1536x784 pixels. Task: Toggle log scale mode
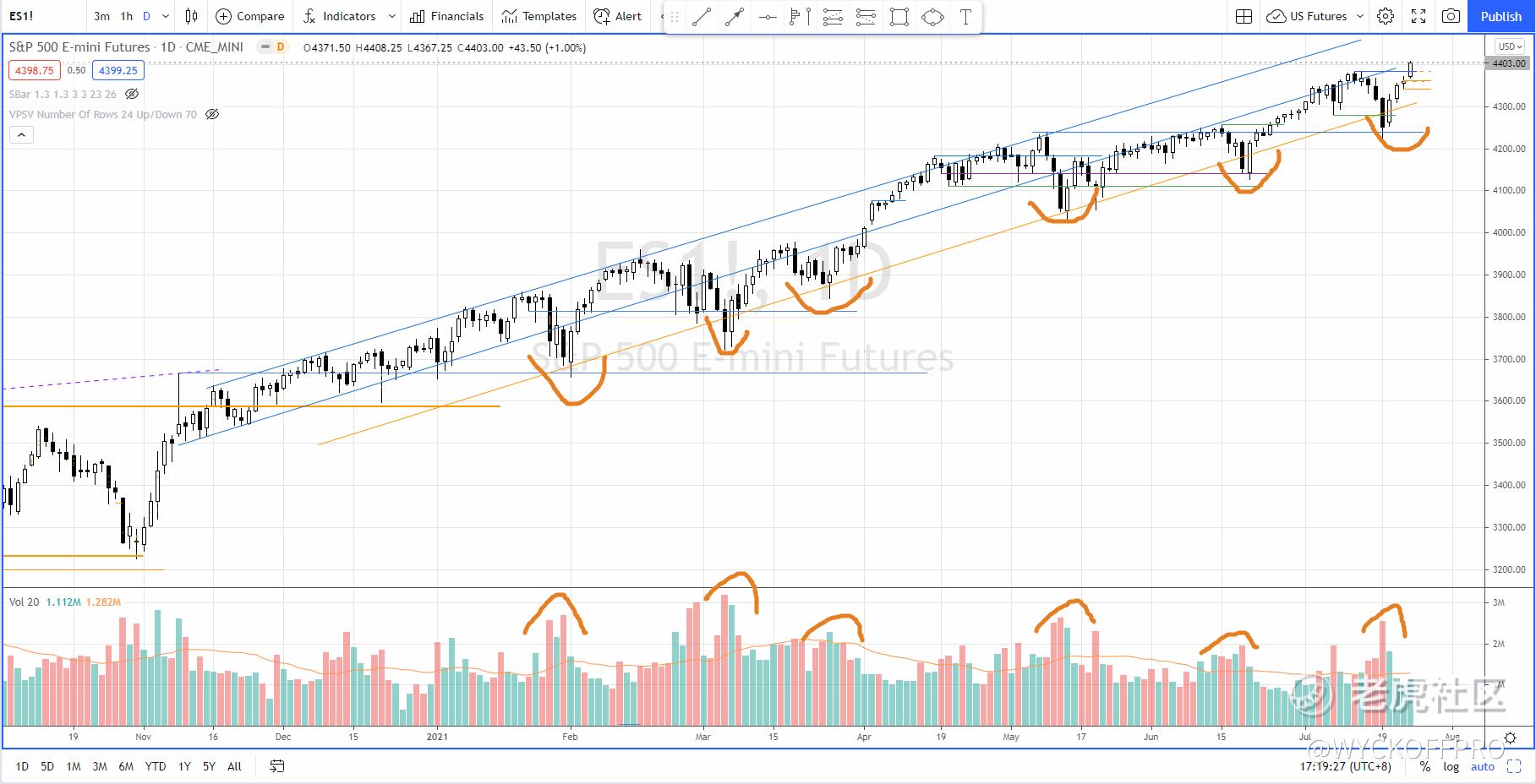click(x=1451, y=766)
